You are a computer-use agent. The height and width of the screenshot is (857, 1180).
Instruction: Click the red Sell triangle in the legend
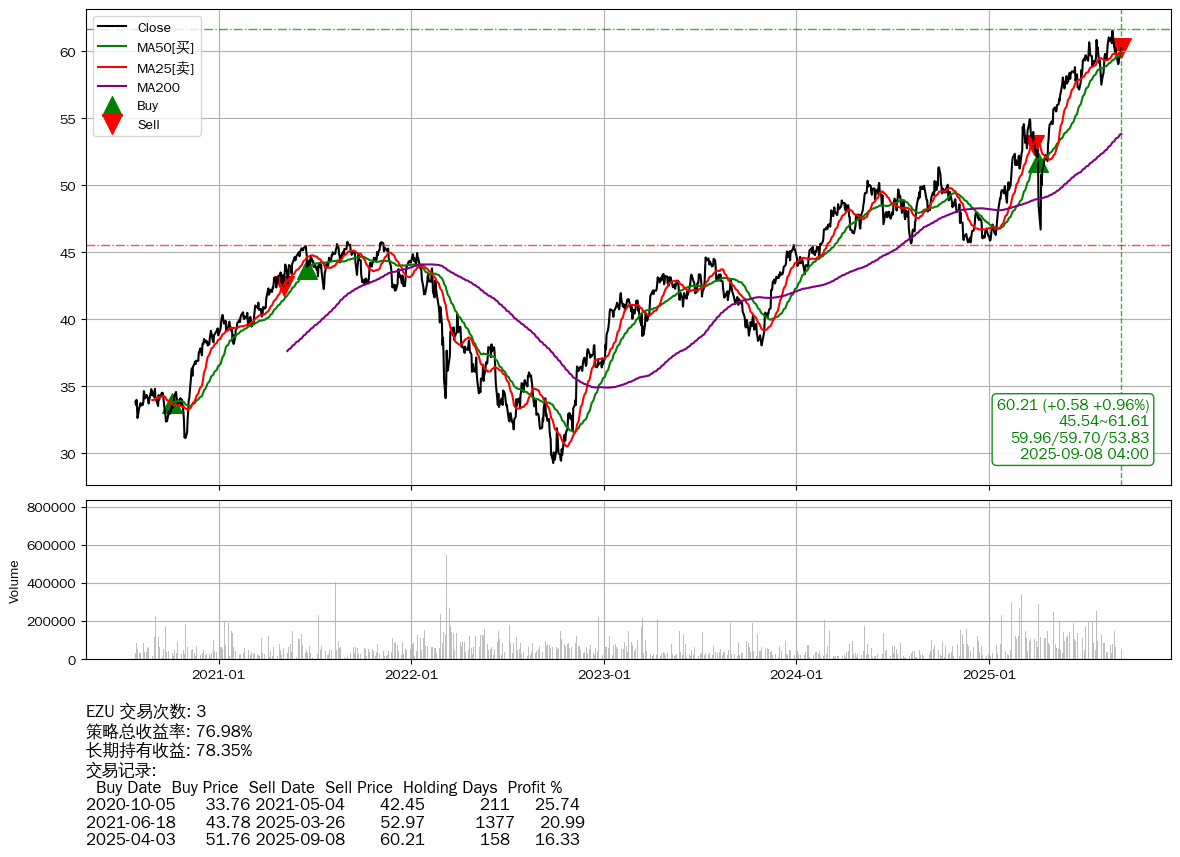click(113, 125)
